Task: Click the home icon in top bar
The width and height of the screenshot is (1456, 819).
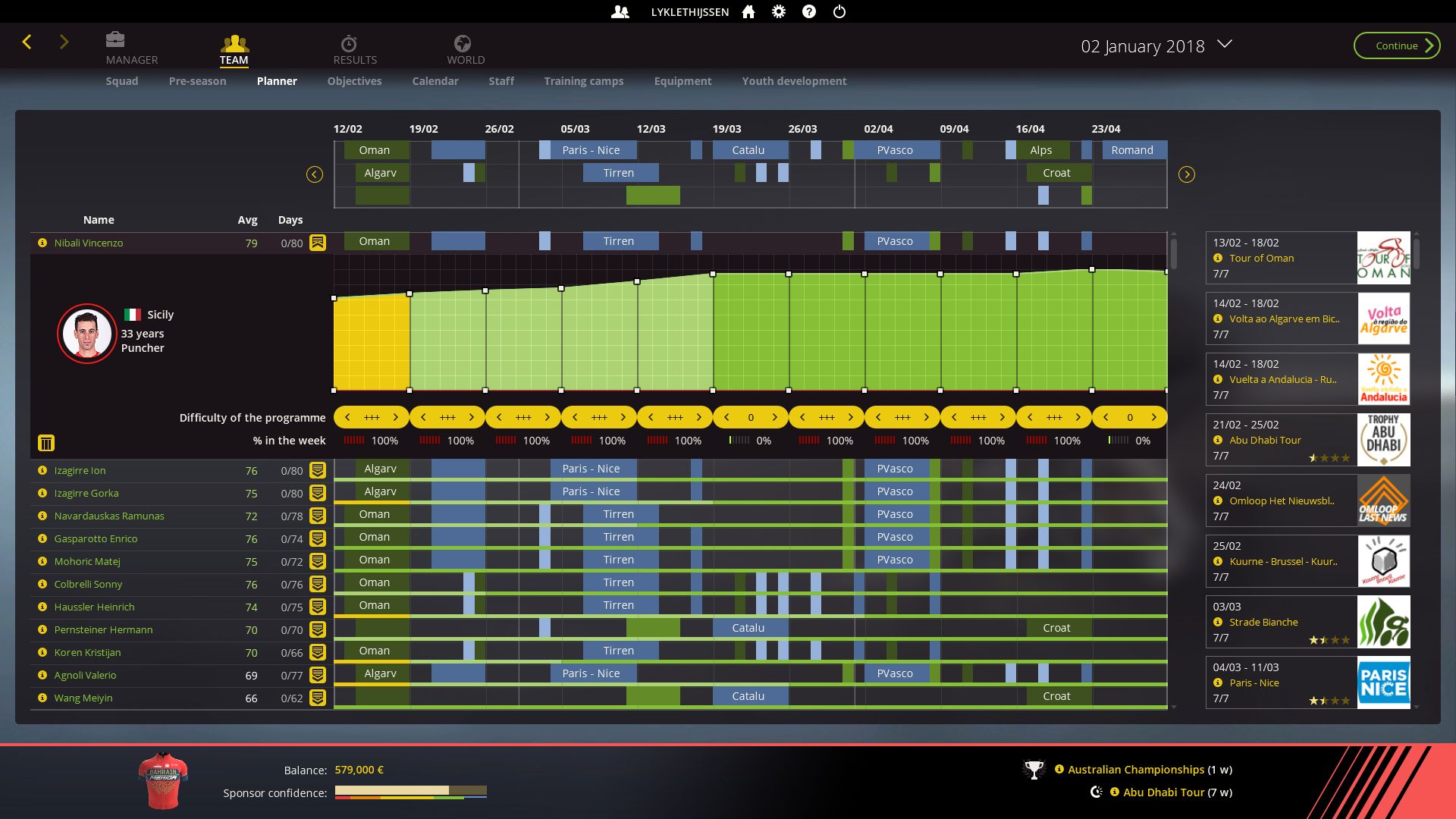Action: pyautogui.click(x=748, y=12)
